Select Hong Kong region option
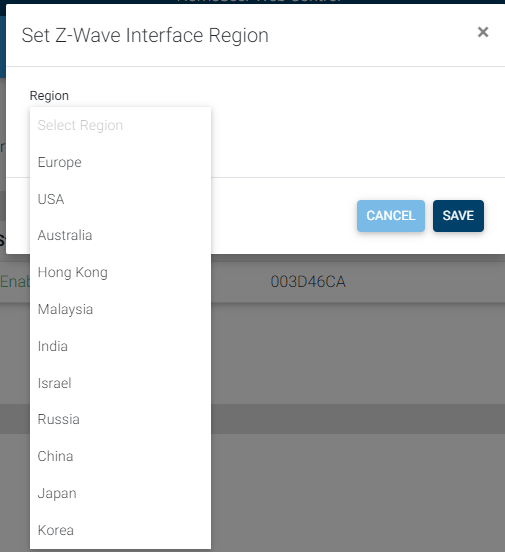This screenshot has height=552, width=505. (x=120, y=272)
